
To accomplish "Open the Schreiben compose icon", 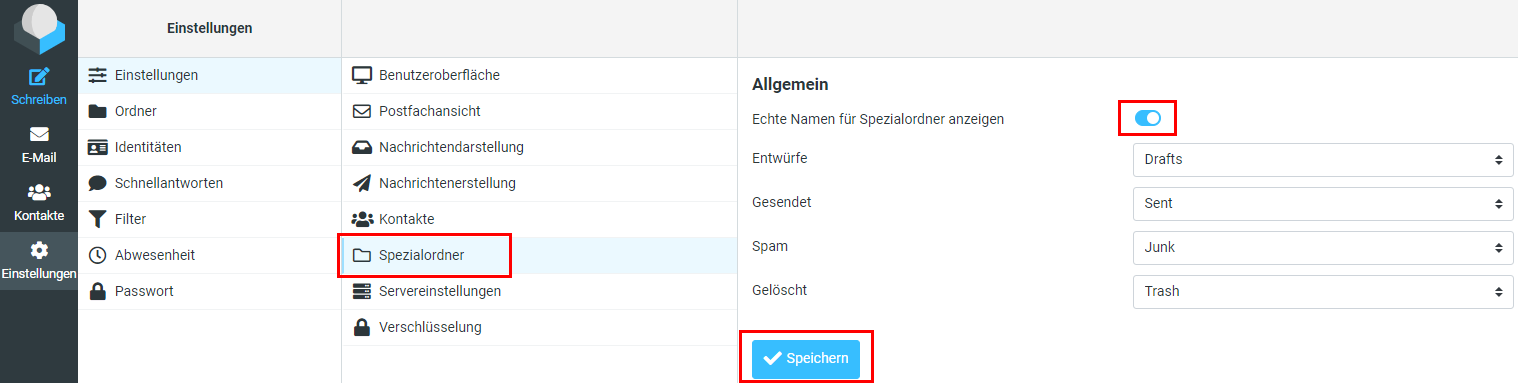I will pos(39,86).
